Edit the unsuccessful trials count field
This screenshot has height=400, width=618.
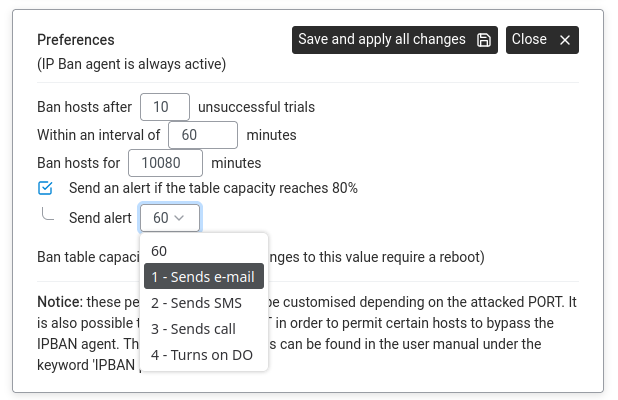coord(165,107)
